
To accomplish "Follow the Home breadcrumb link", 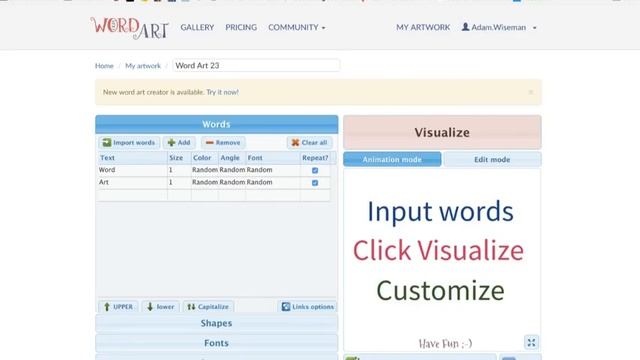I will [x=104, y=66].
